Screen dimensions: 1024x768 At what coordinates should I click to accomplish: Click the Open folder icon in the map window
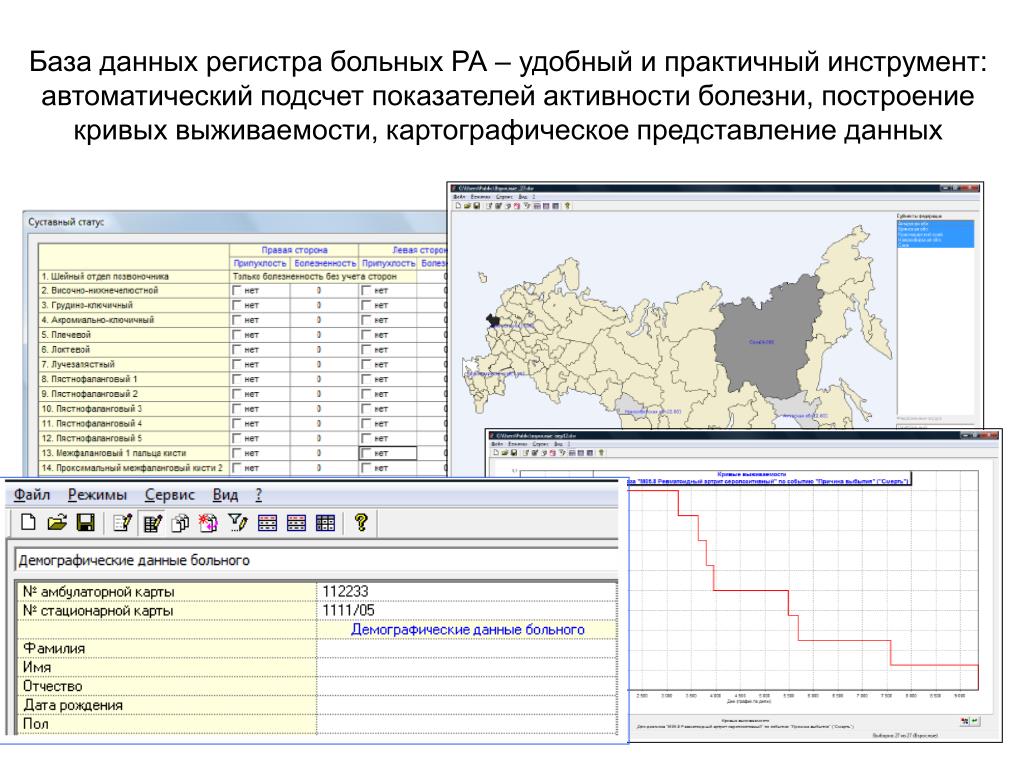(468, 206)
